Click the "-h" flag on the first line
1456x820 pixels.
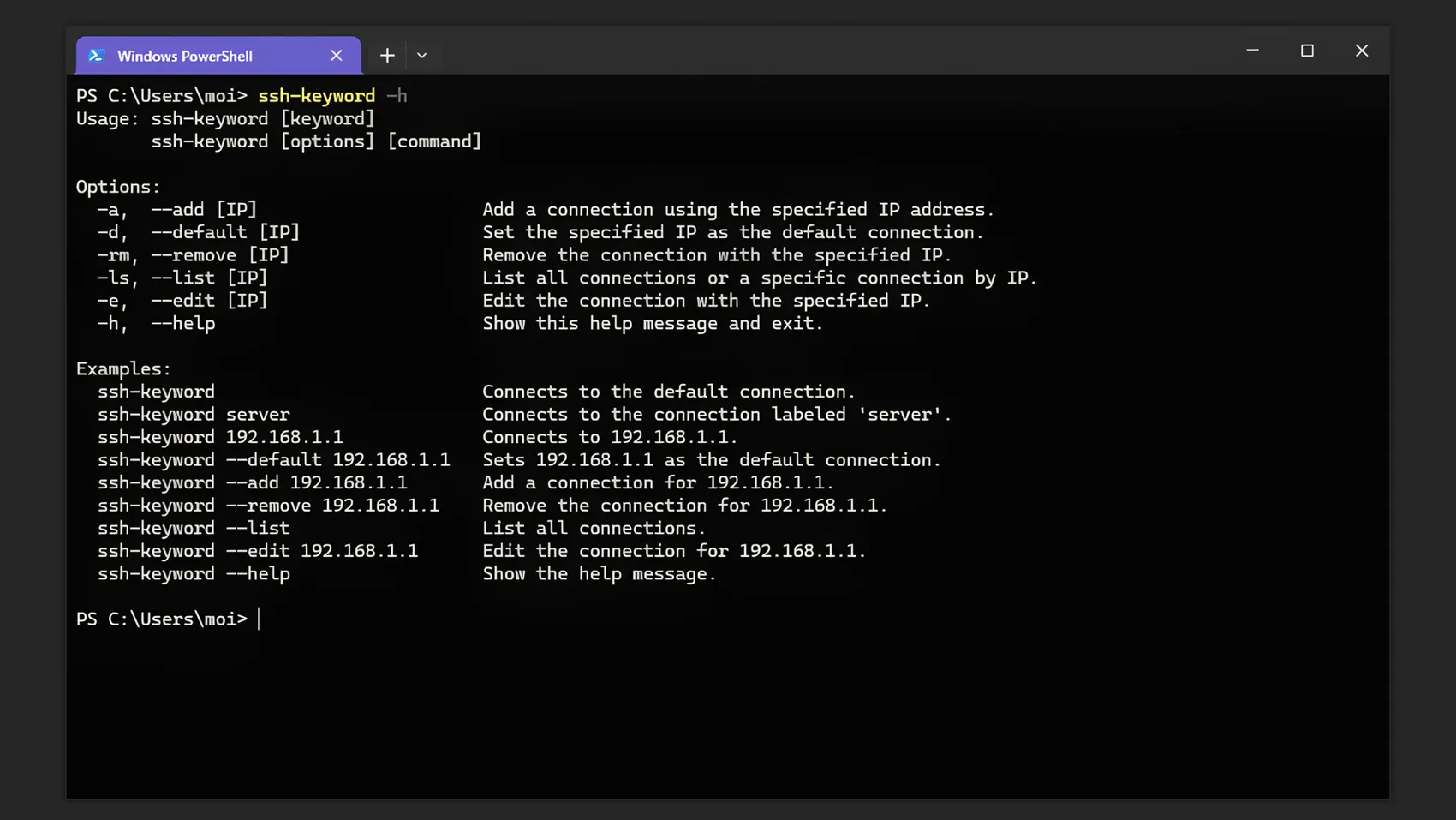click(x=397, y=96)
